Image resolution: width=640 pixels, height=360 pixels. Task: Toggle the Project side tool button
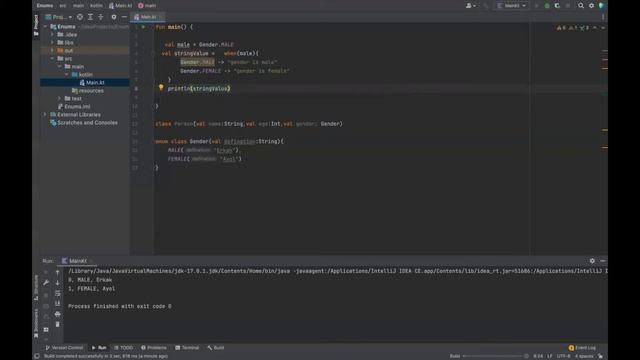[x=36, y=25]
